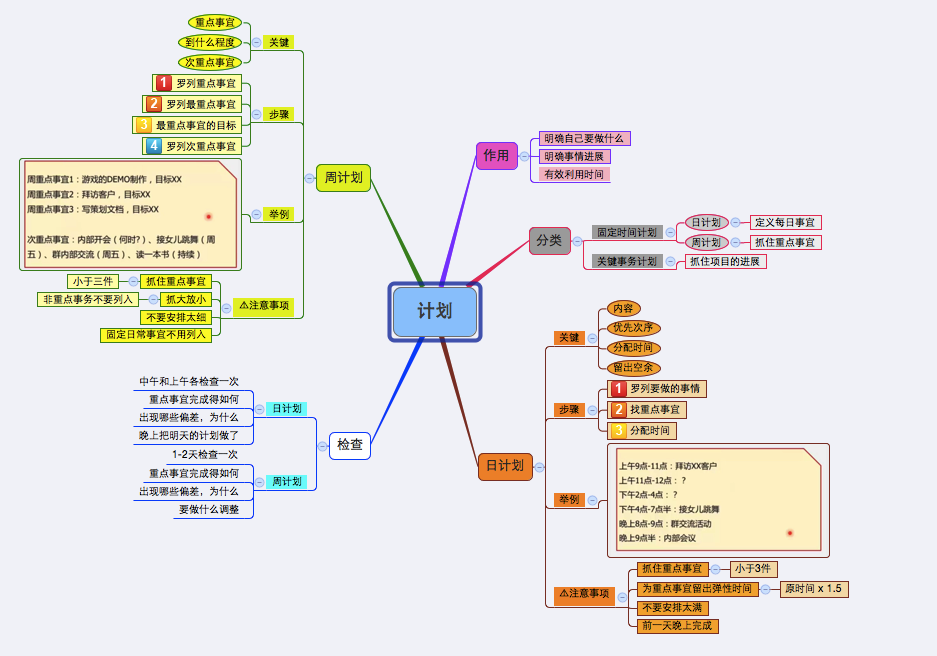Click the warning icon on the orange 注意事项 topic

click(564, 593)
